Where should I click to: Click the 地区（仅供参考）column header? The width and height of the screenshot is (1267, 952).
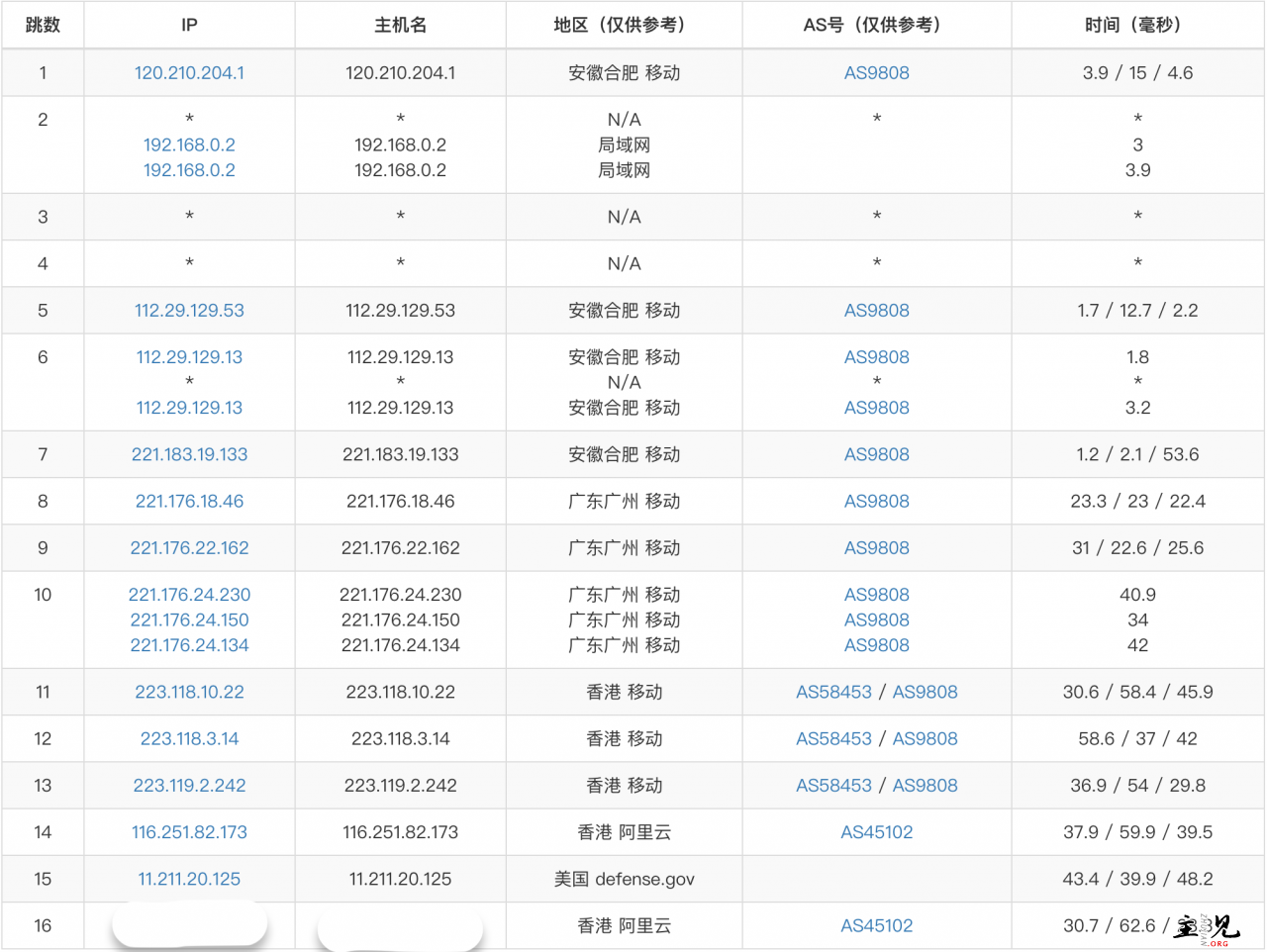click(x=624, y=25)
